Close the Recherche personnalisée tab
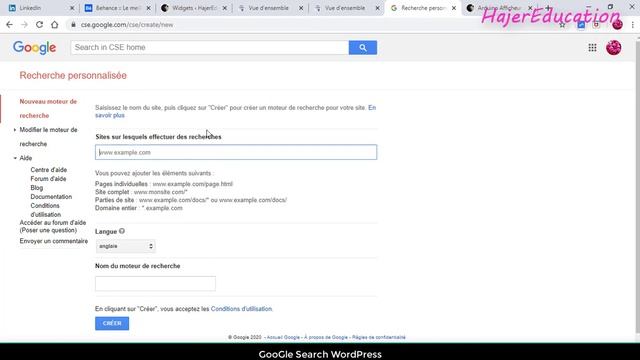Screen dimensions: 640x360 click(x=453, y=8)
